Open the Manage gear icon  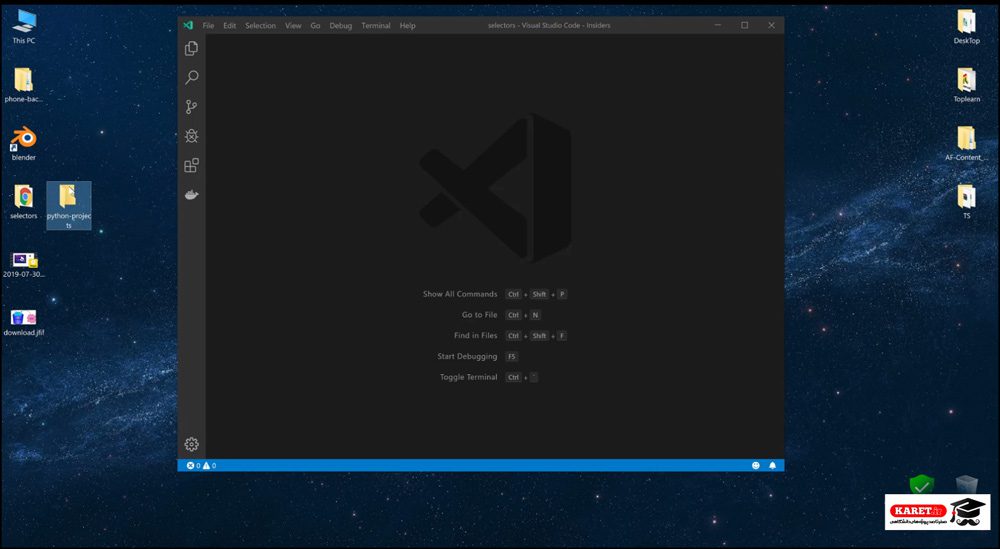[191, 444]
